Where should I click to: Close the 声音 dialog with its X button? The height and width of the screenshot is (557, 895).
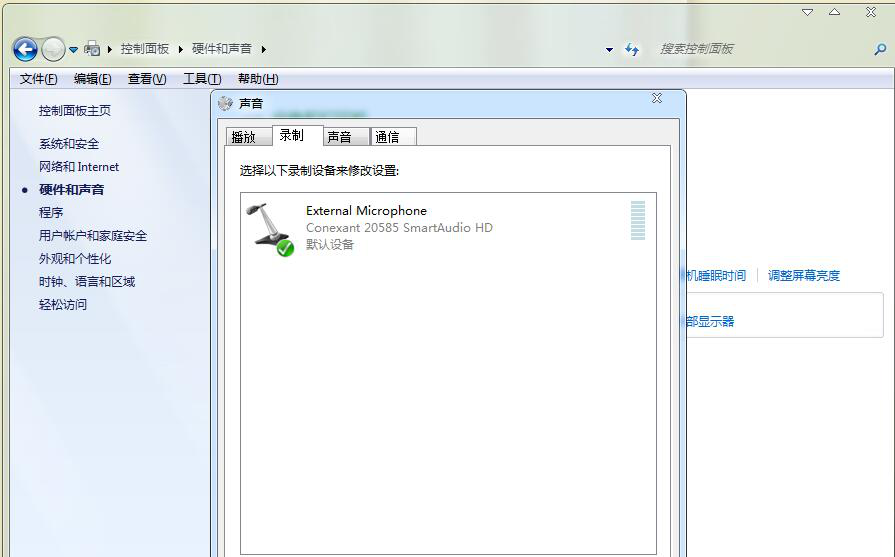tap(657, 98)
